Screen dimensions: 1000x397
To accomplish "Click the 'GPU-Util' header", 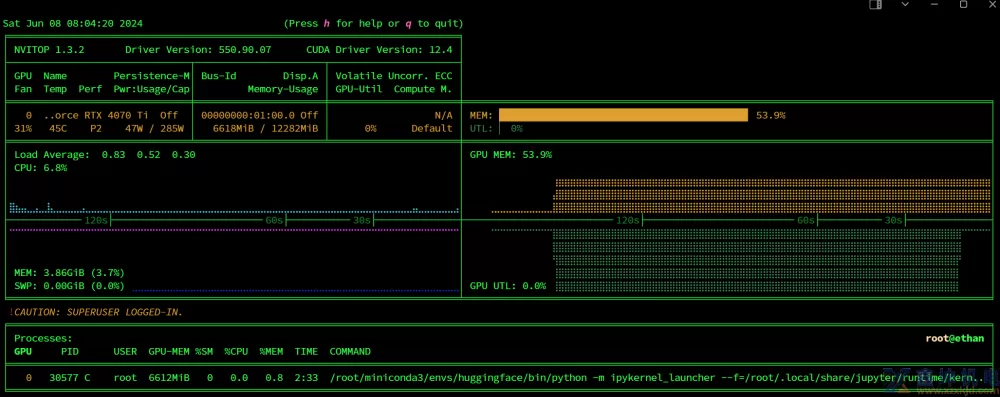I will (359, 89).
